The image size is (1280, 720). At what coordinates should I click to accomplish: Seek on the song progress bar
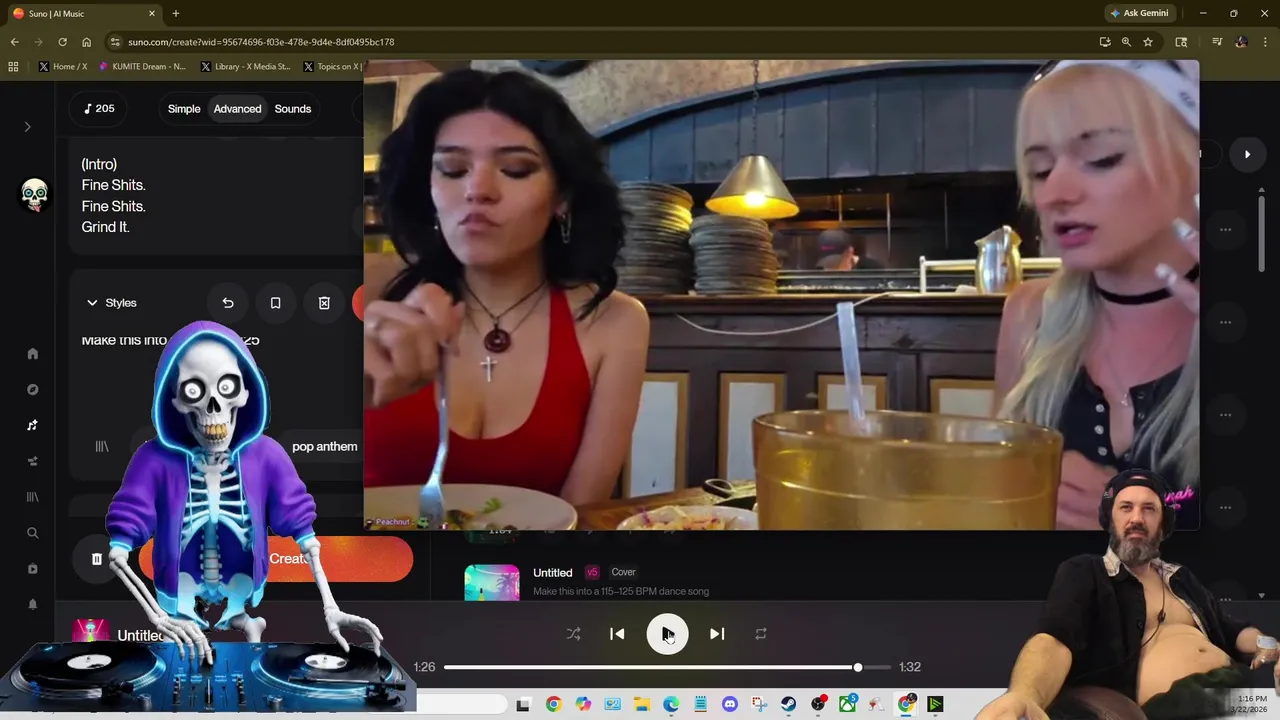click(667, 667)
